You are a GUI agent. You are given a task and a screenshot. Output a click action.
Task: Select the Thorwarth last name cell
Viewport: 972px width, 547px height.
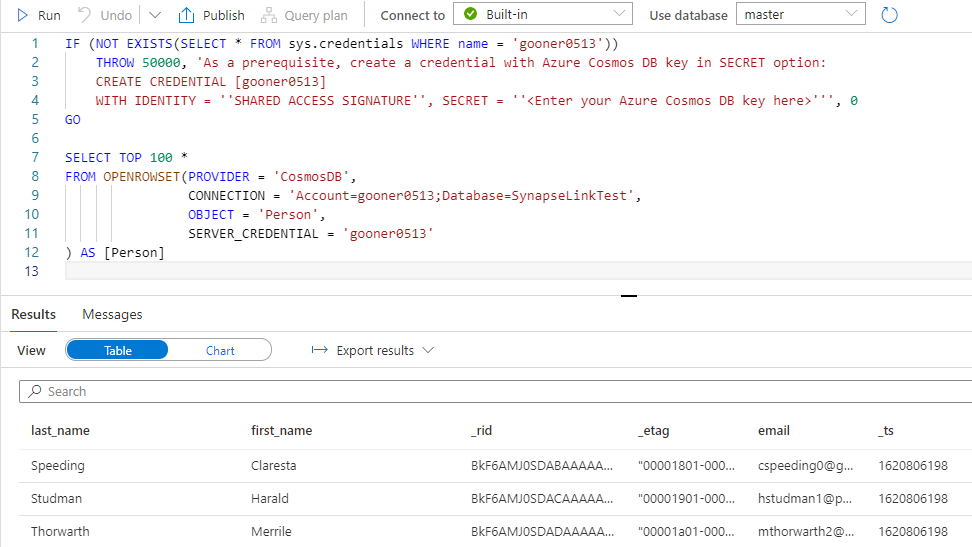click(60, 531)
